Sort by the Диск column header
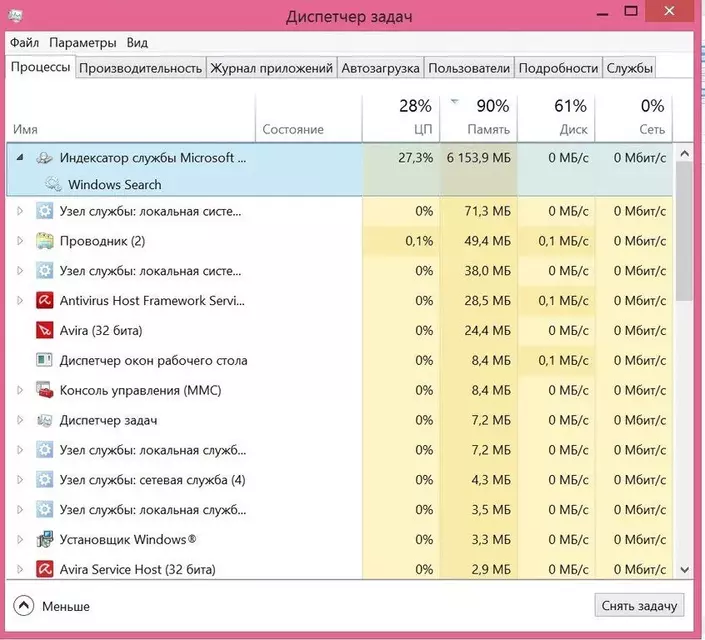The height and width of the screenshot is (640, 705). pos(556,118)
